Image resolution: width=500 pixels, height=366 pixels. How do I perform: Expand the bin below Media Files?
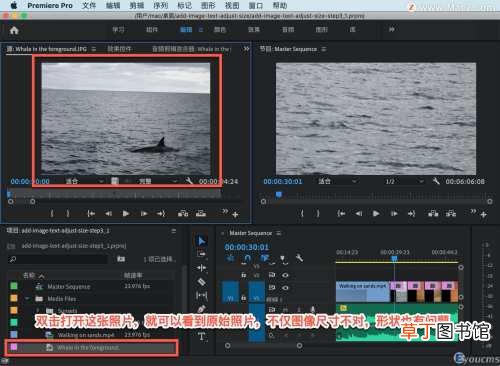[x=37, y=311]
